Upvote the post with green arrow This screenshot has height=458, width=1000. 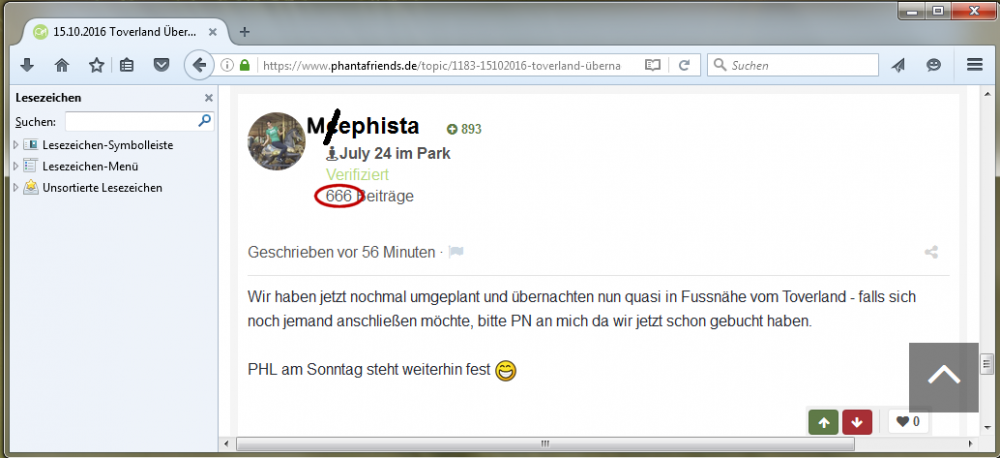pos(823,422)
